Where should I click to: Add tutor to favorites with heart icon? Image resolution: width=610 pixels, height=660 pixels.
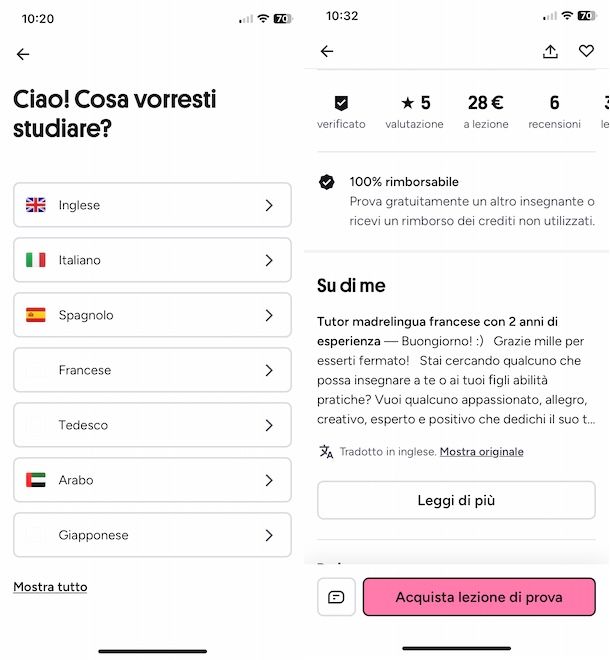(586, 51)
